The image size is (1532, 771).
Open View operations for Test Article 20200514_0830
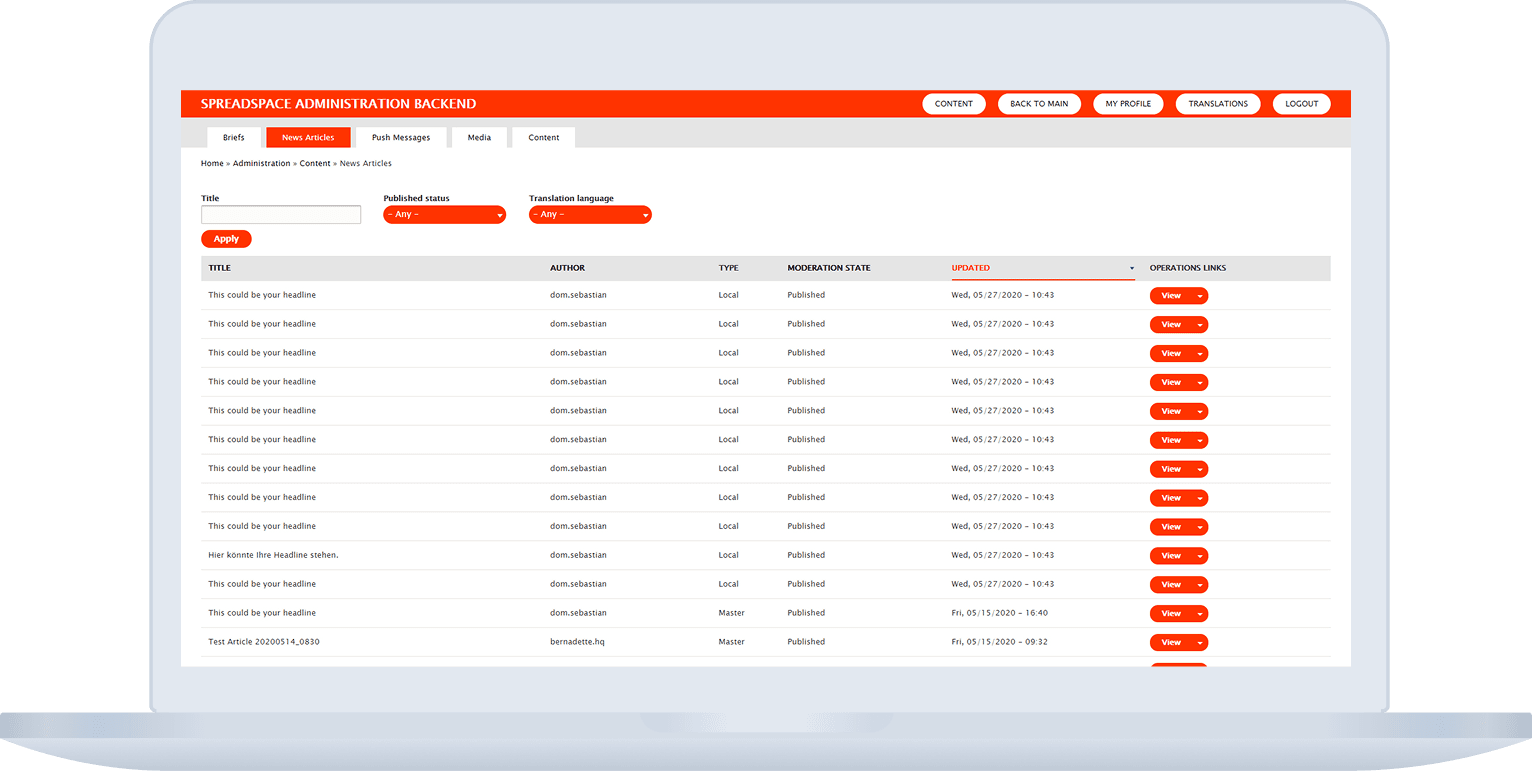pyautogui.click(x=1199, y=642)
